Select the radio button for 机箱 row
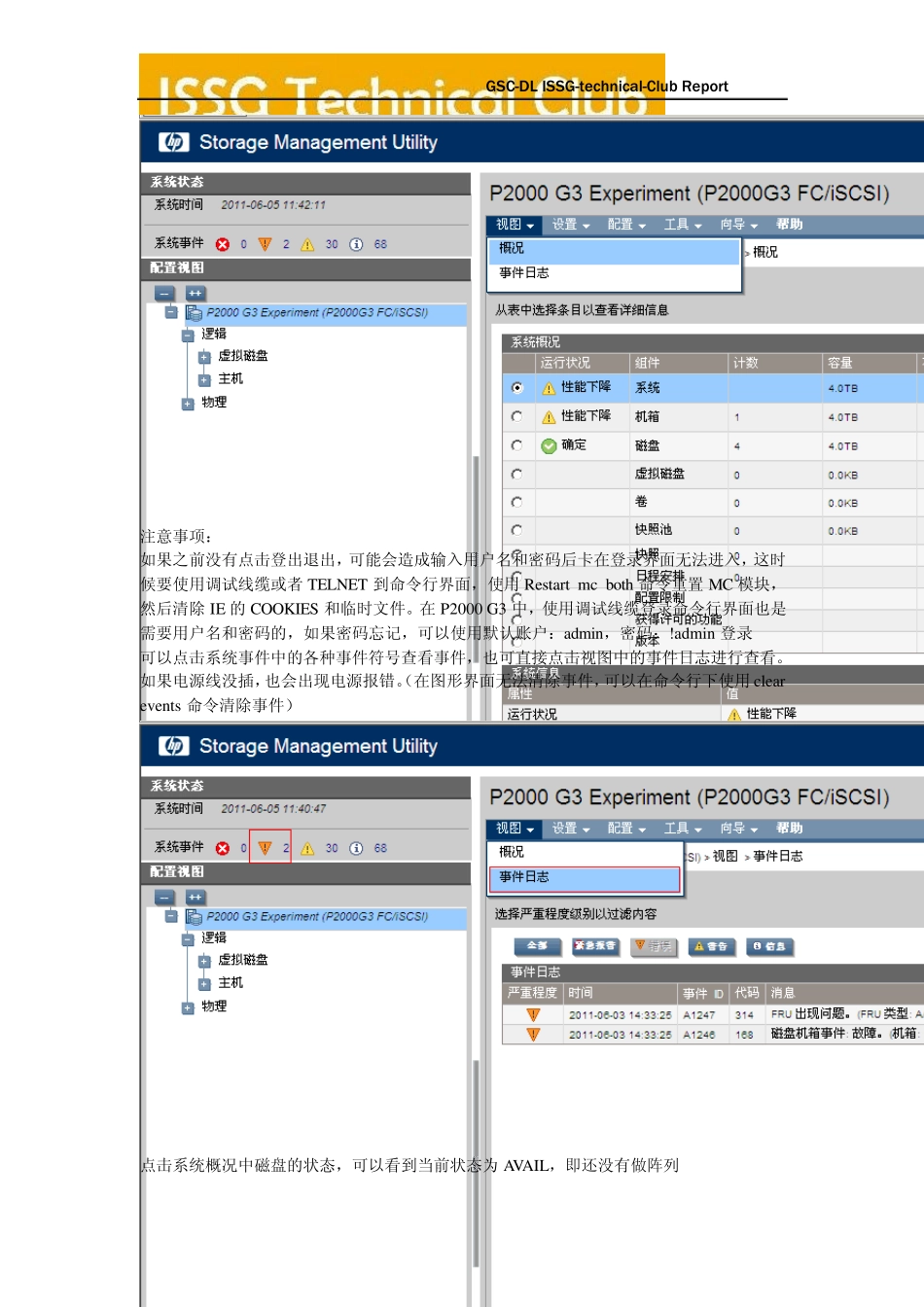 tap(517, 416)
